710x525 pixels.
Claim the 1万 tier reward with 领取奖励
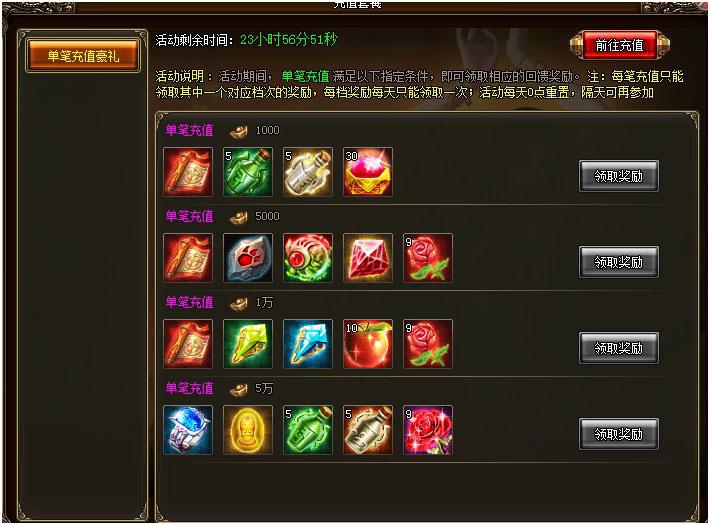click(x=619, y=348)
